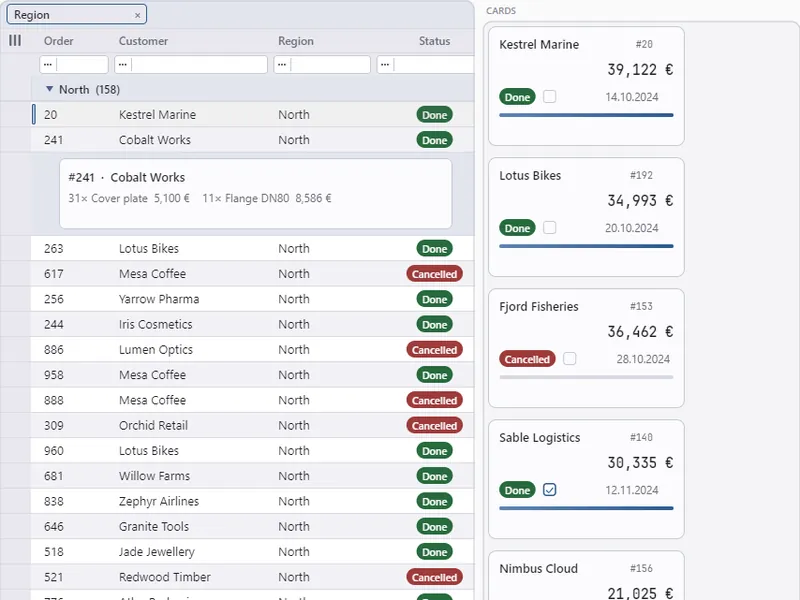Click the Customer filter input field

coord(199,65)
